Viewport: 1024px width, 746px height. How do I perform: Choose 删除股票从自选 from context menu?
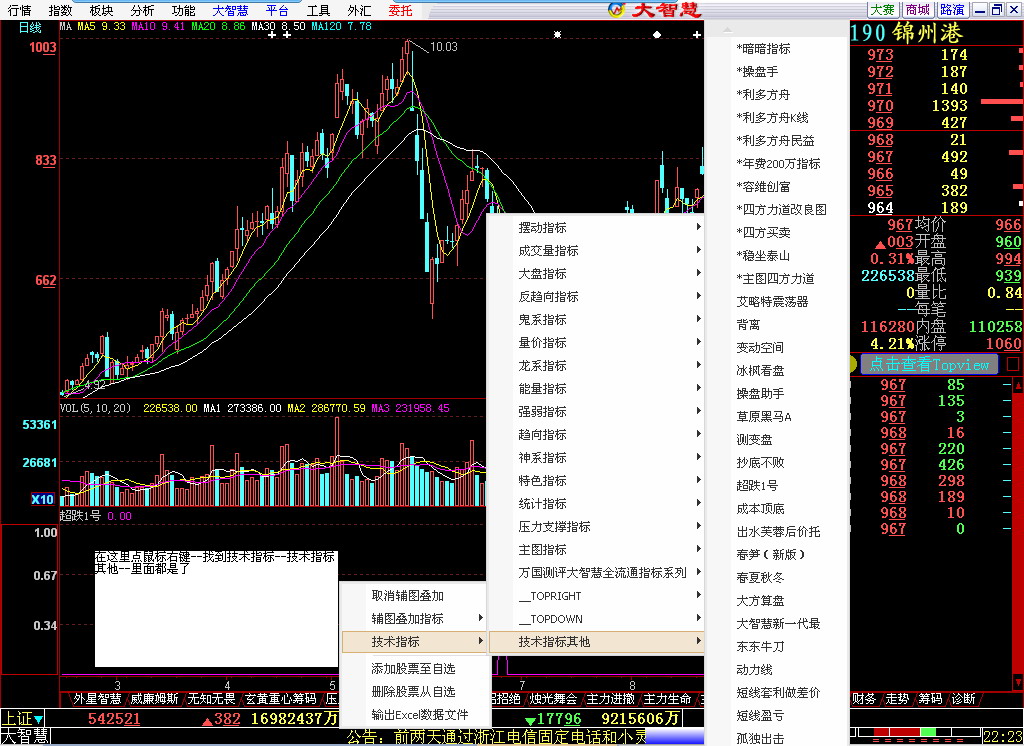[415, 692]
